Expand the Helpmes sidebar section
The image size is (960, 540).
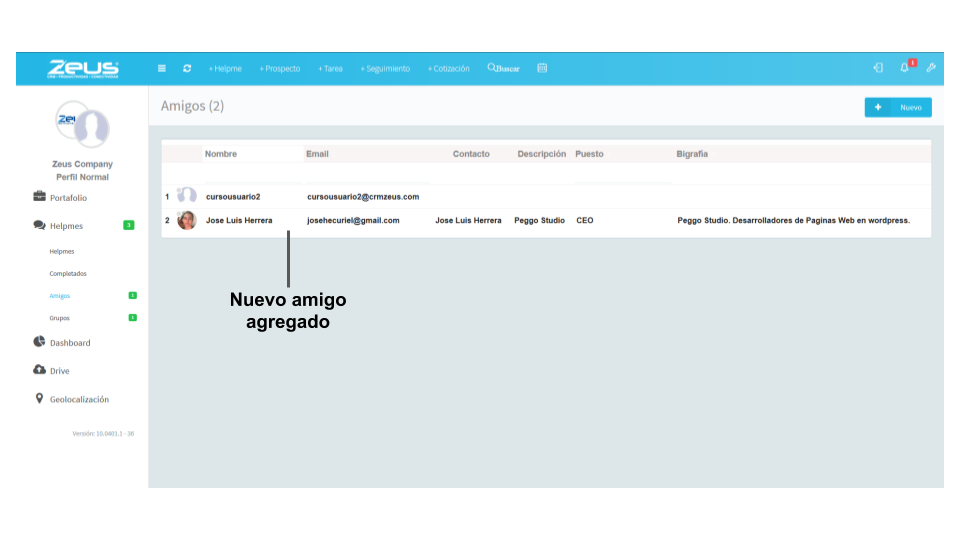[66, 226]
